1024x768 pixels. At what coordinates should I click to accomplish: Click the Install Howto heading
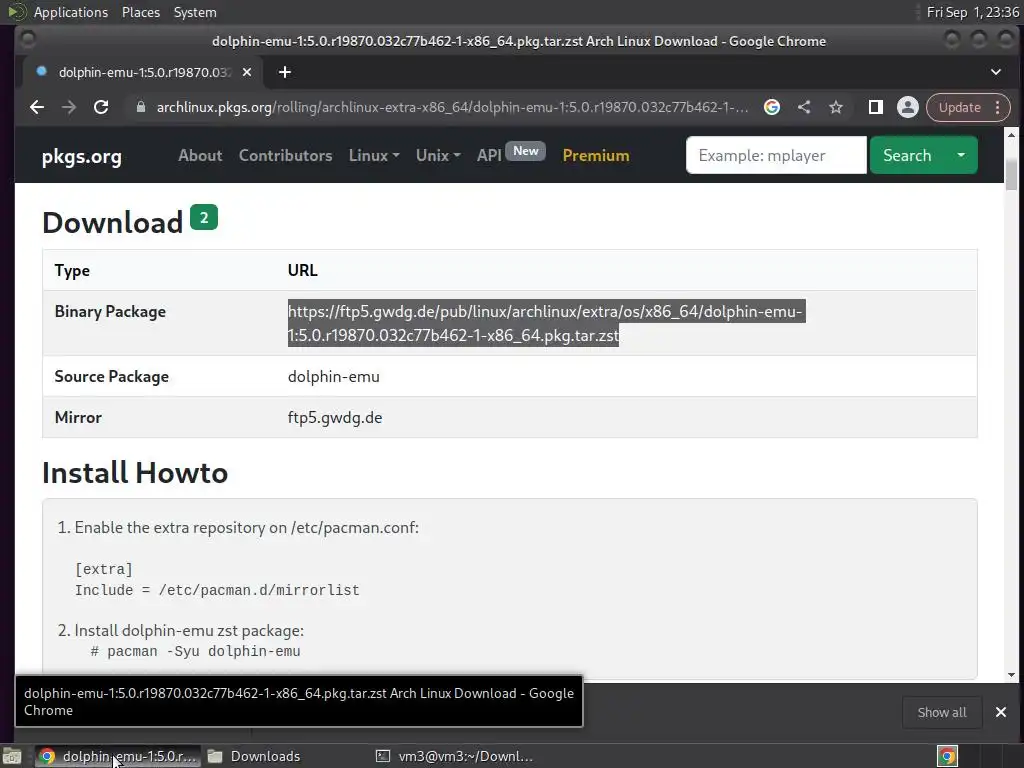pos(135,473)
